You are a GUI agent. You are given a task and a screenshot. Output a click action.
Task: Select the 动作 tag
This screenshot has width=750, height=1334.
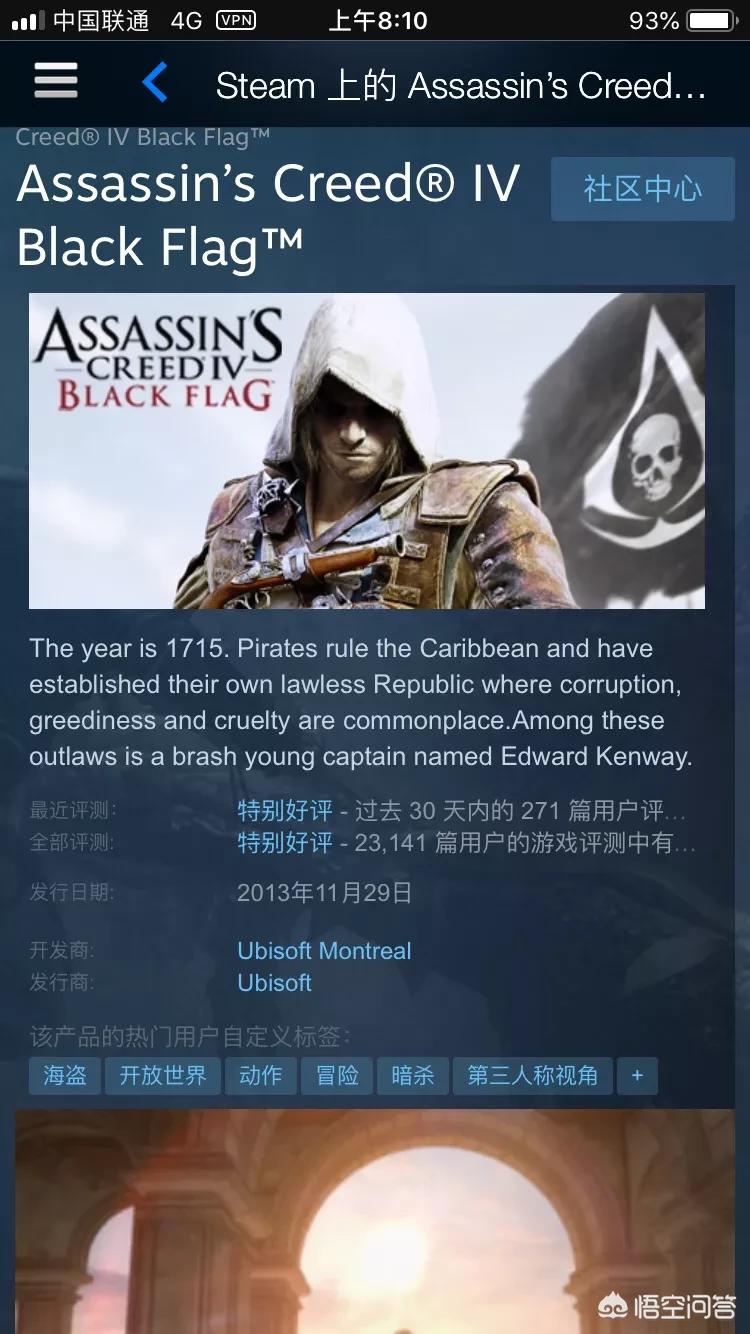[x=261, y=1076]
